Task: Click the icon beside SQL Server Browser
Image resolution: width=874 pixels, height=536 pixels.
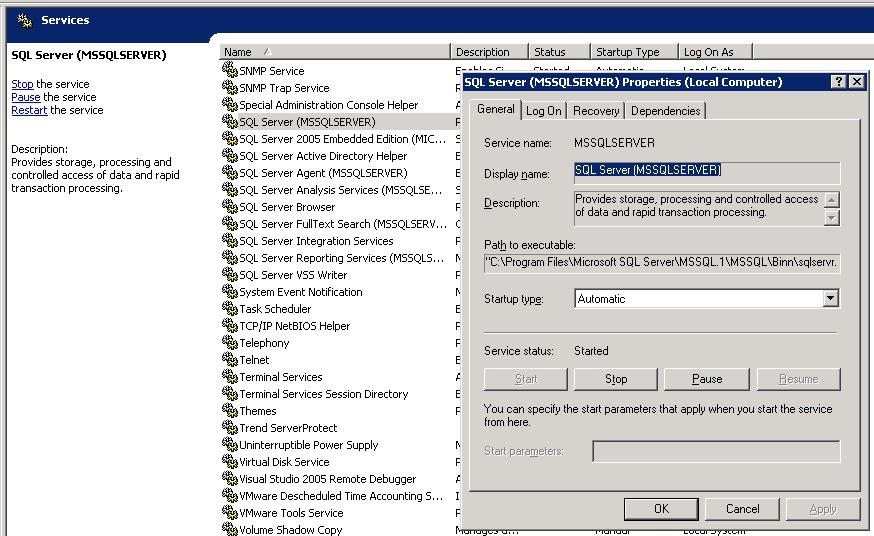Action: 230,206
